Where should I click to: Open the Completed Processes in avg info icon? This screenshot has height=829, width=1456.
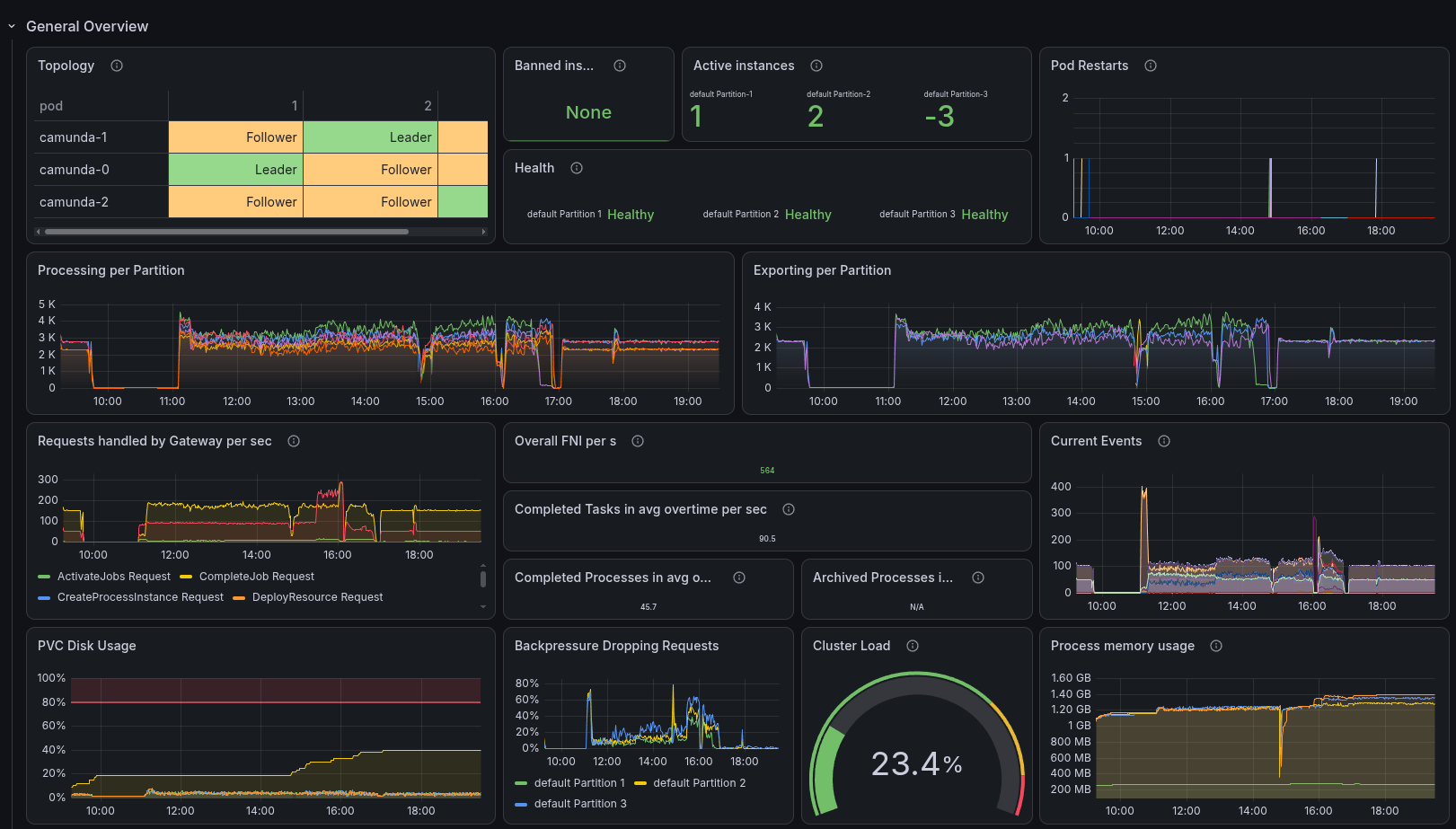(739, 578)
